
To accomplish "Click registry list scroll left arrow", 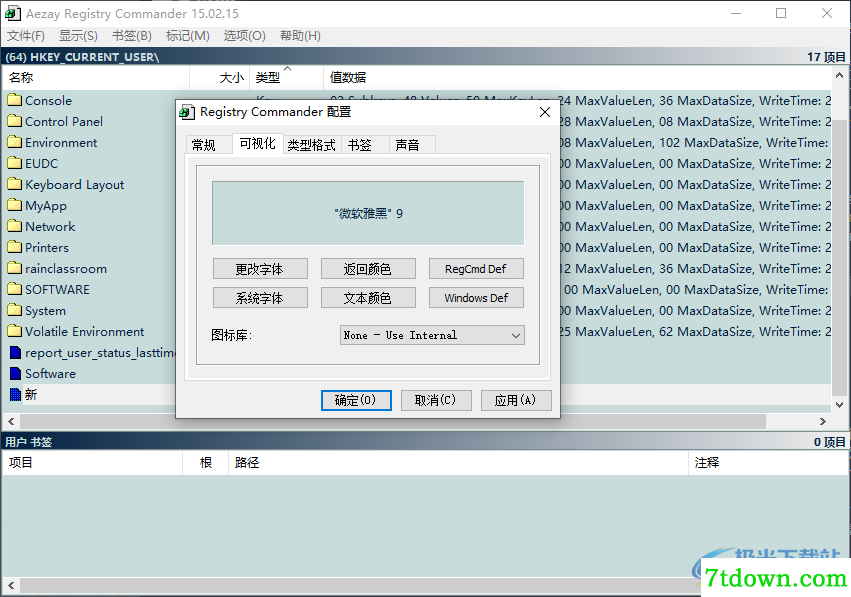I will click(11, 421).
